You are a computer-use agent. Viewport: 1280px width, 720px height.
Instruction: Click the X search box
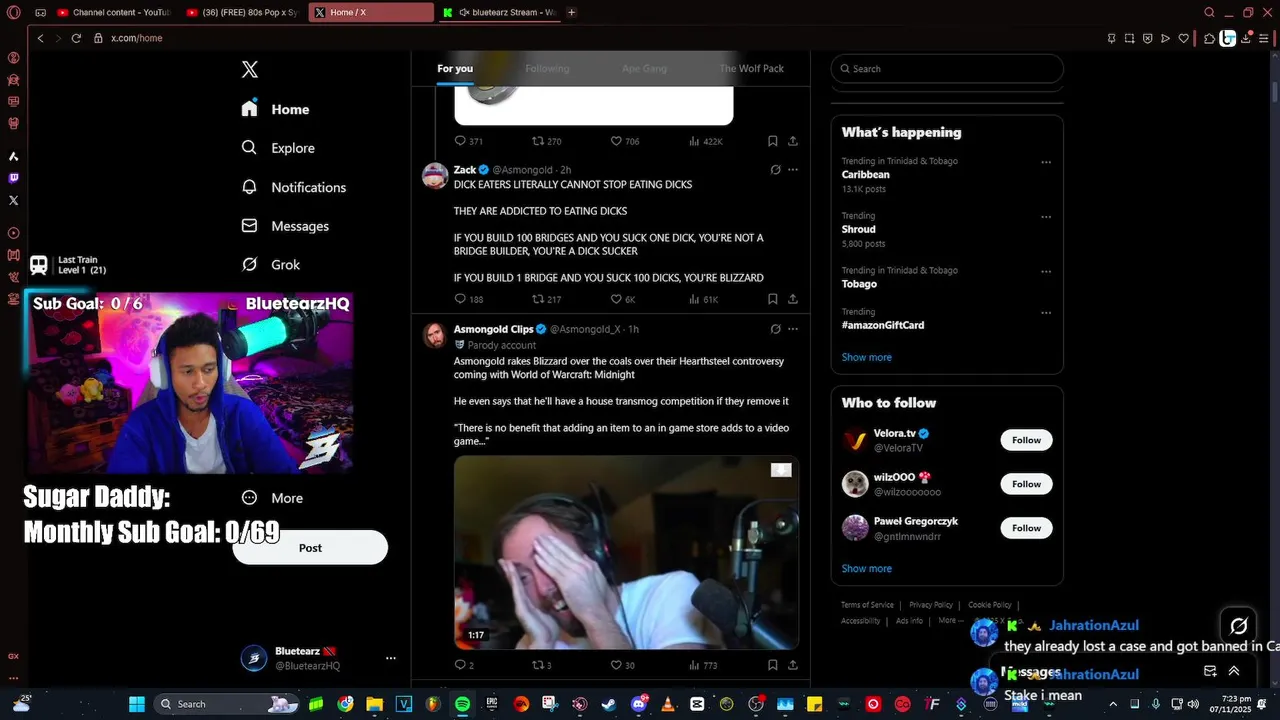(x=947, y=69)
